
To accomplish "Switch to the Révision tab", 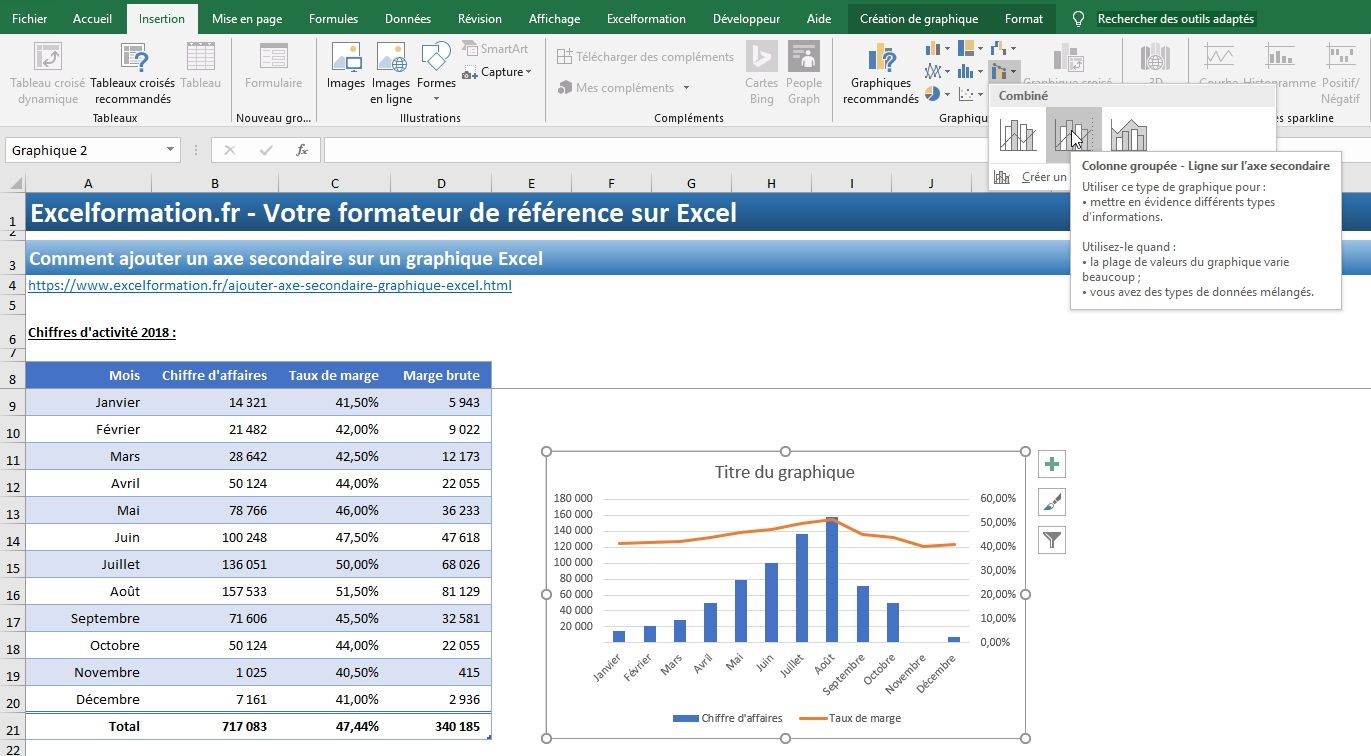I will pyautogui.click(x=480, y=18).
